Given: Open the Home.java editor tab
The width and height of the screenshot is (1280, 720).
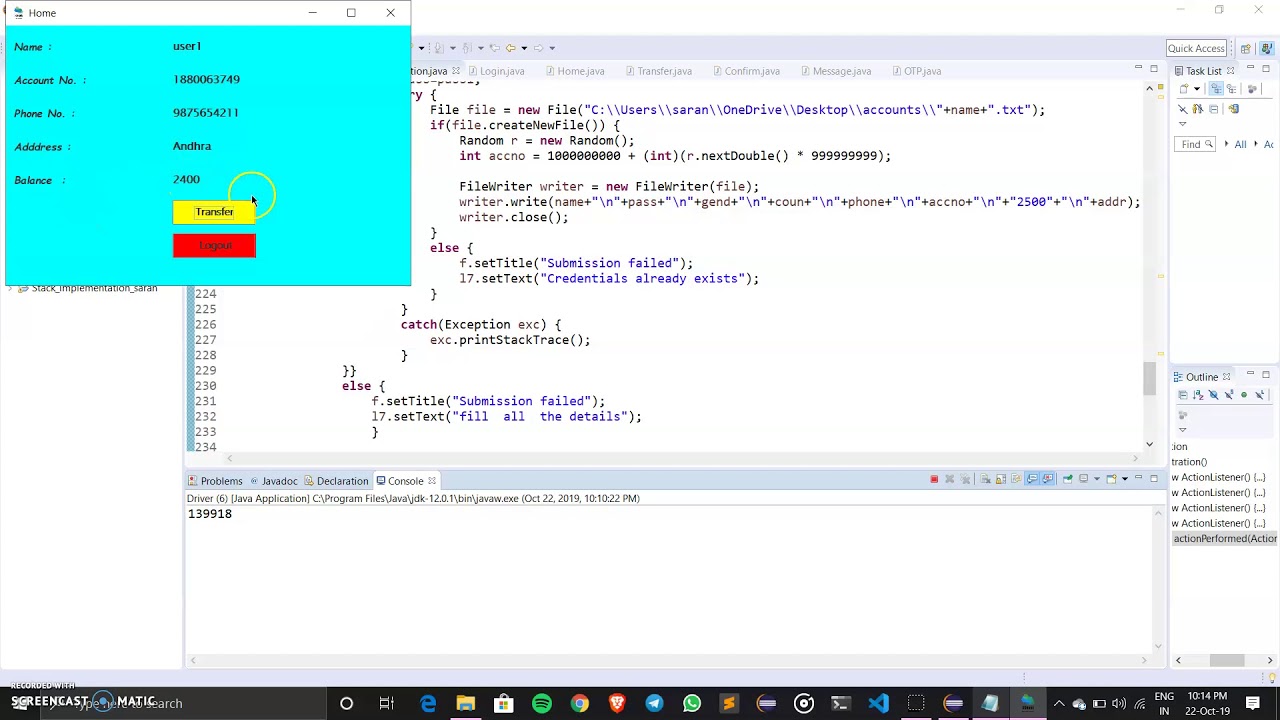Looking at the screenshot, I should (574, 71).
